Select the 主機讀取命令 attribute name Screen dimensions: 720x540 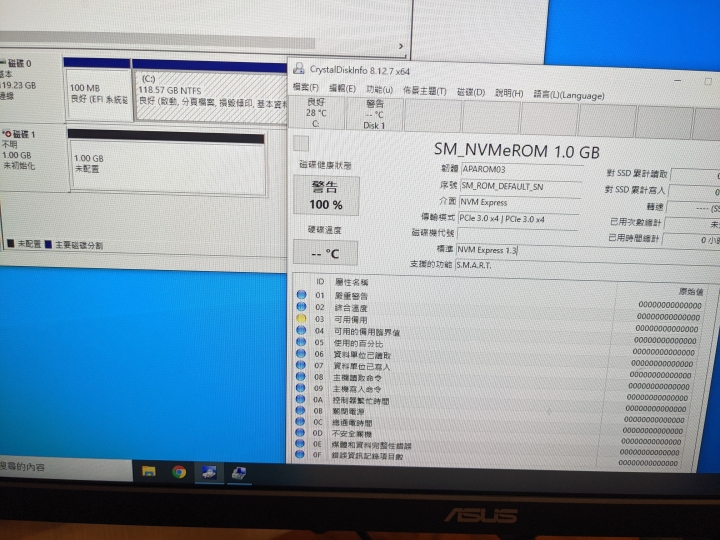(357, 378)
